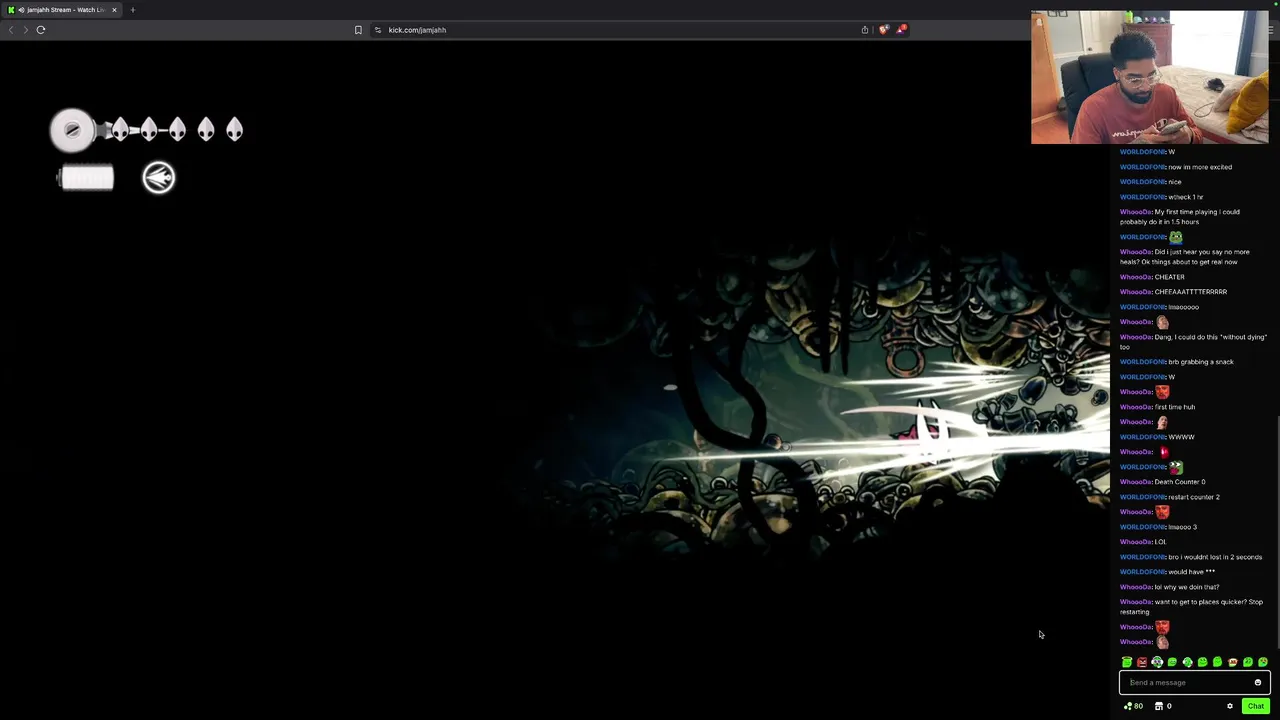Insert the green clown-headphones emote
This screenshot has height=720, width=1280.
(1157, 662)
